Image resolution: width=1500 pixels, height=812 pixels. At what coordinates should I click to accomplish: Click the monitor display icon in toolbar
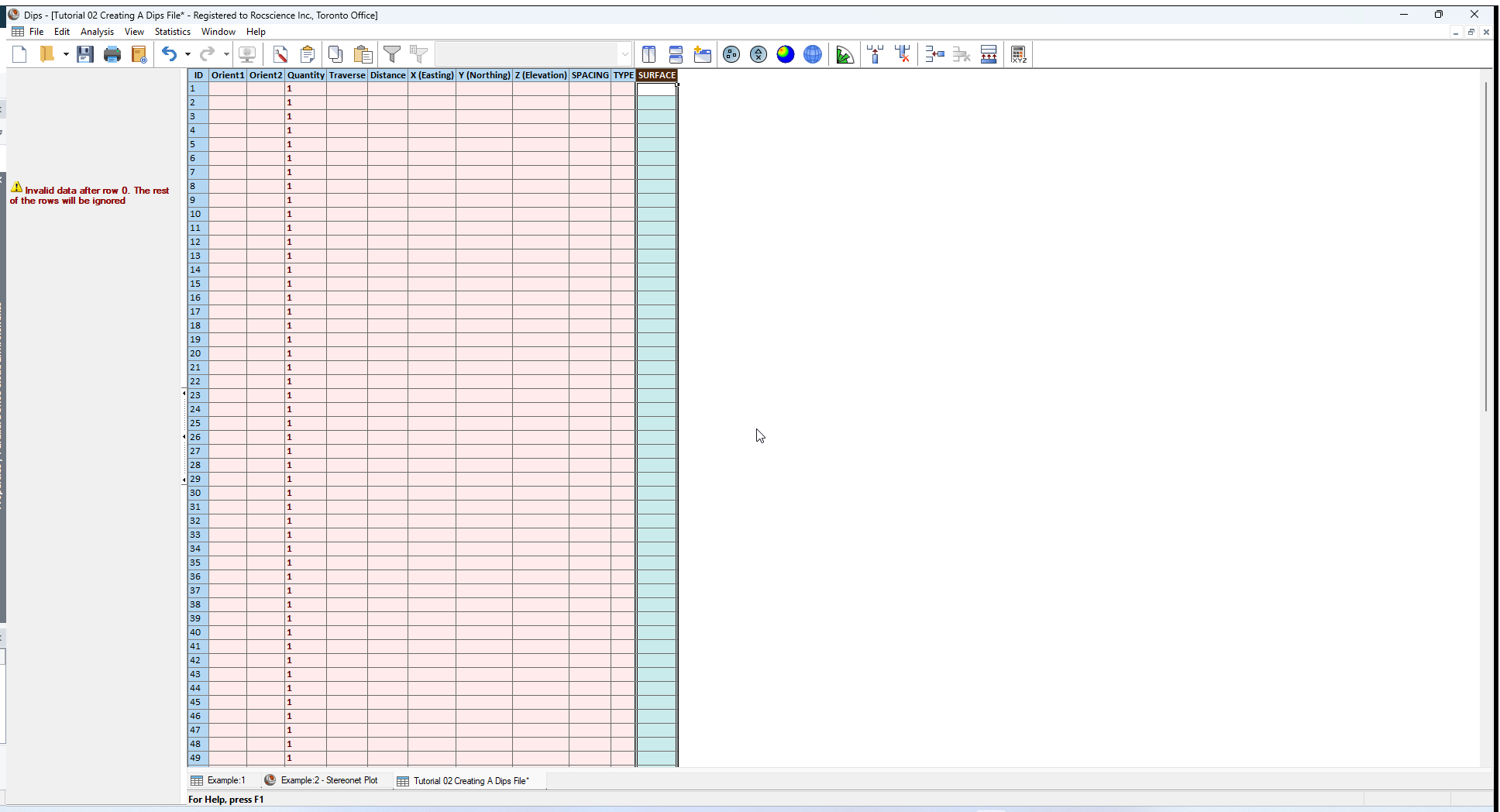pyautogui.click(x=247, y=54)
